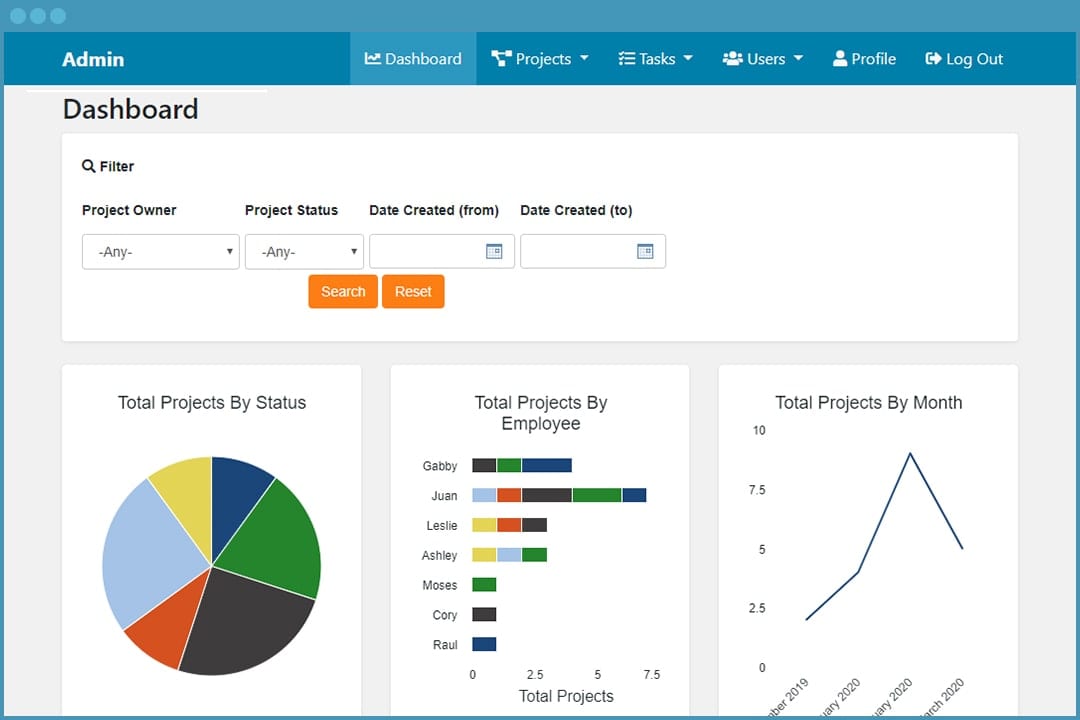Click the Profile person icon

(x=839, y=58)
